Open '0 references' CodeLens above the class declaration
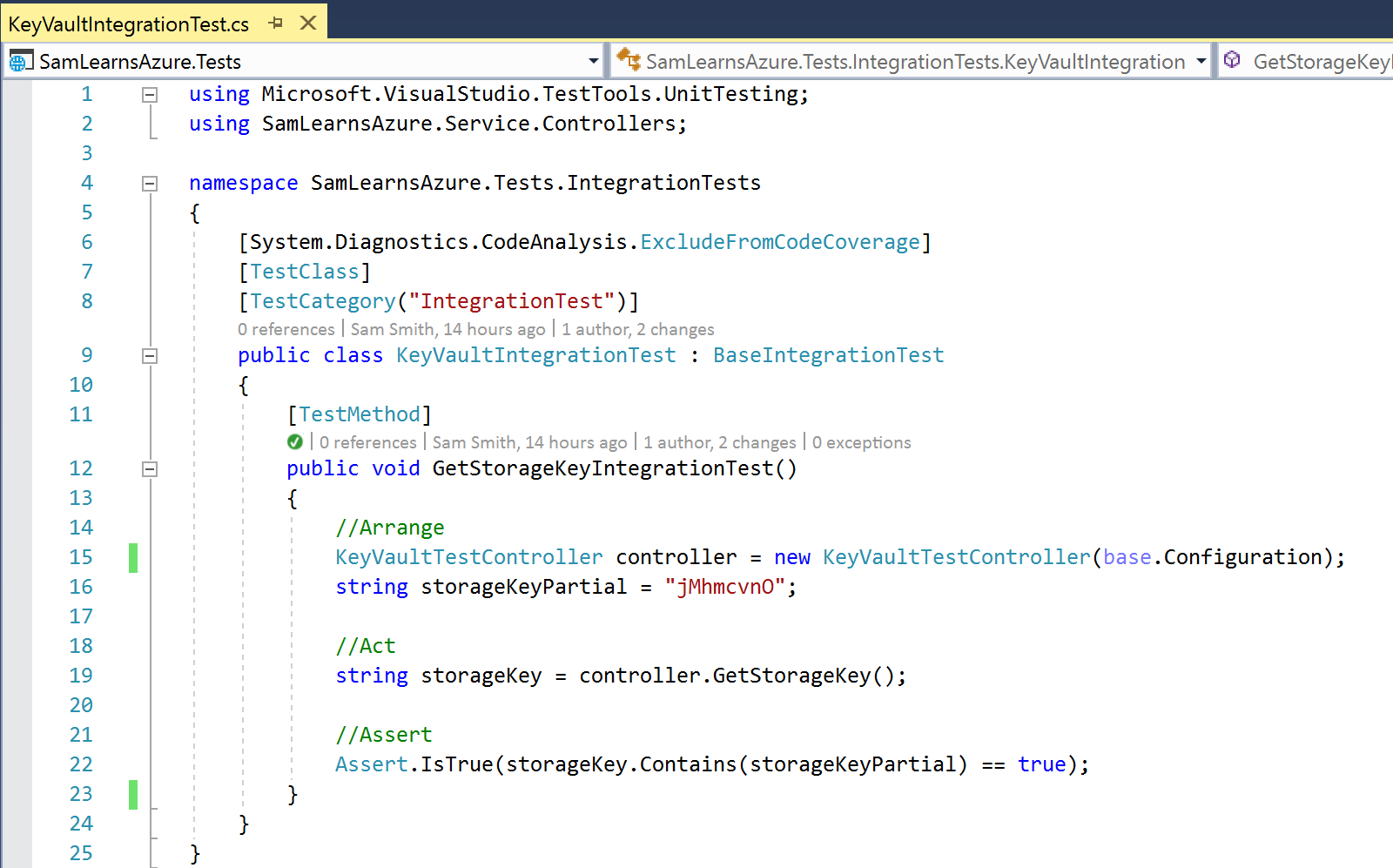The width and height of the screenshot is (1393, 868). point(286,329)
